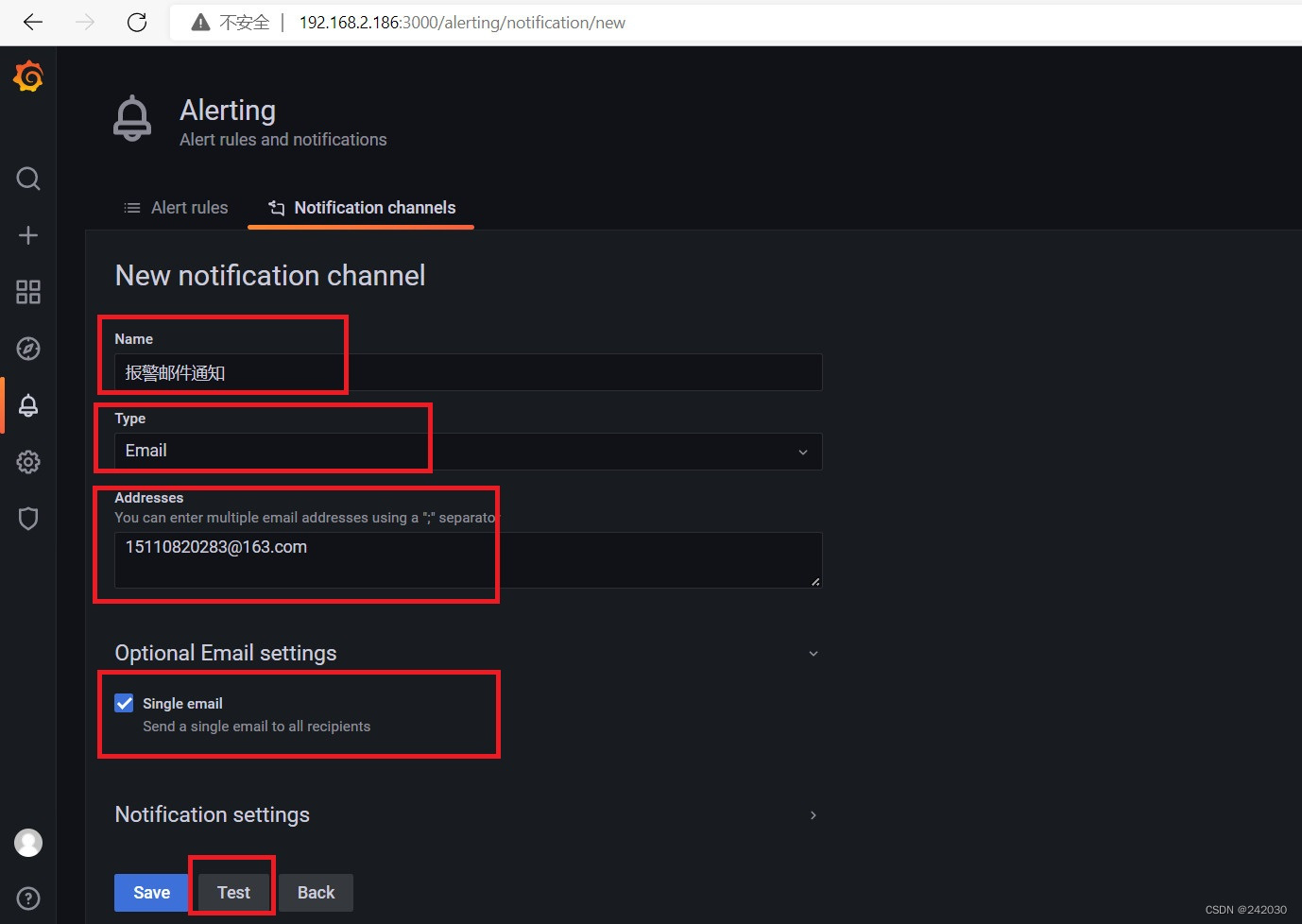Toggle the Single email checkbox
The height and width of the screenshot is (924, 1302).
coord(124,703)
